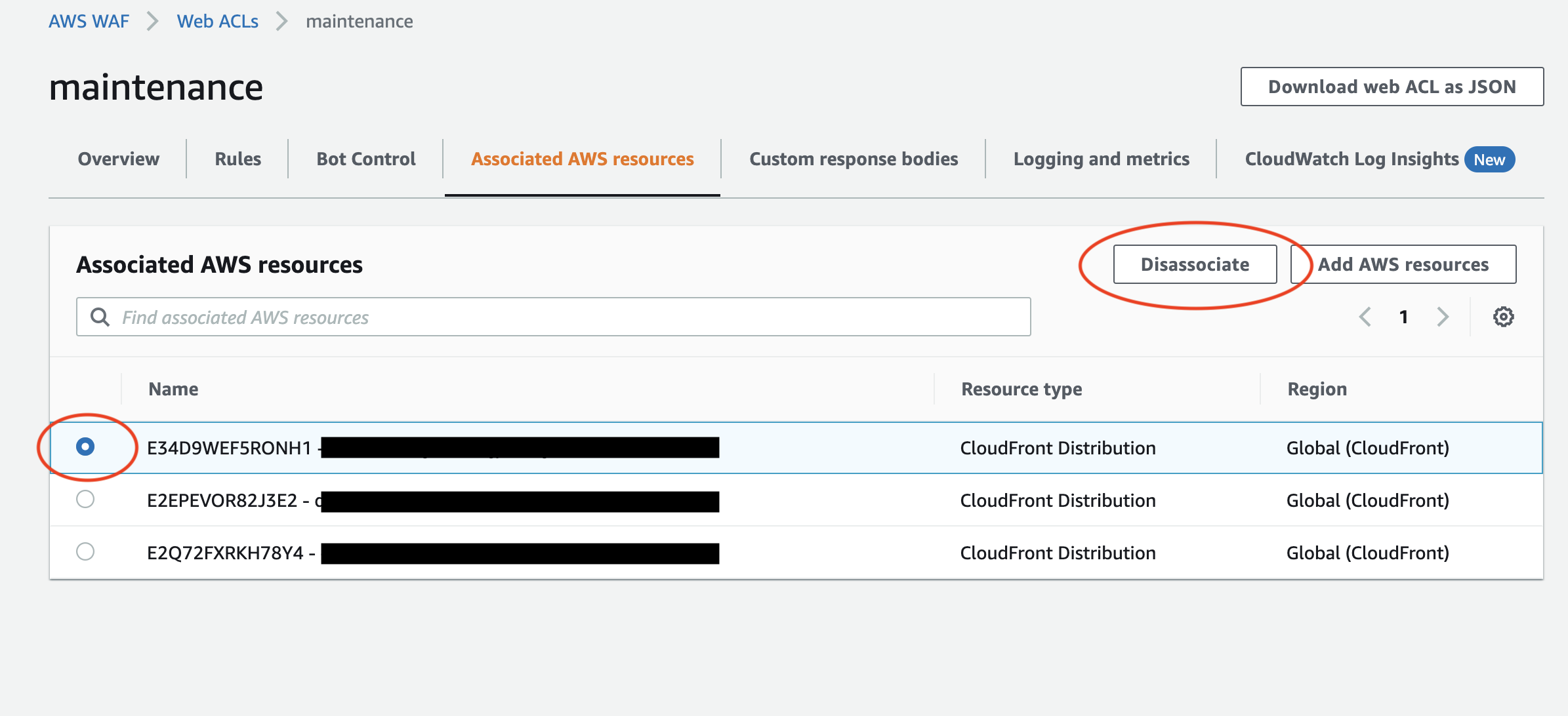Image resolution: width=1568 pixels, height=716 pixels.
Task: Follow the AWS WAF breadcrumb link
Action: click(x=89, y=22)
